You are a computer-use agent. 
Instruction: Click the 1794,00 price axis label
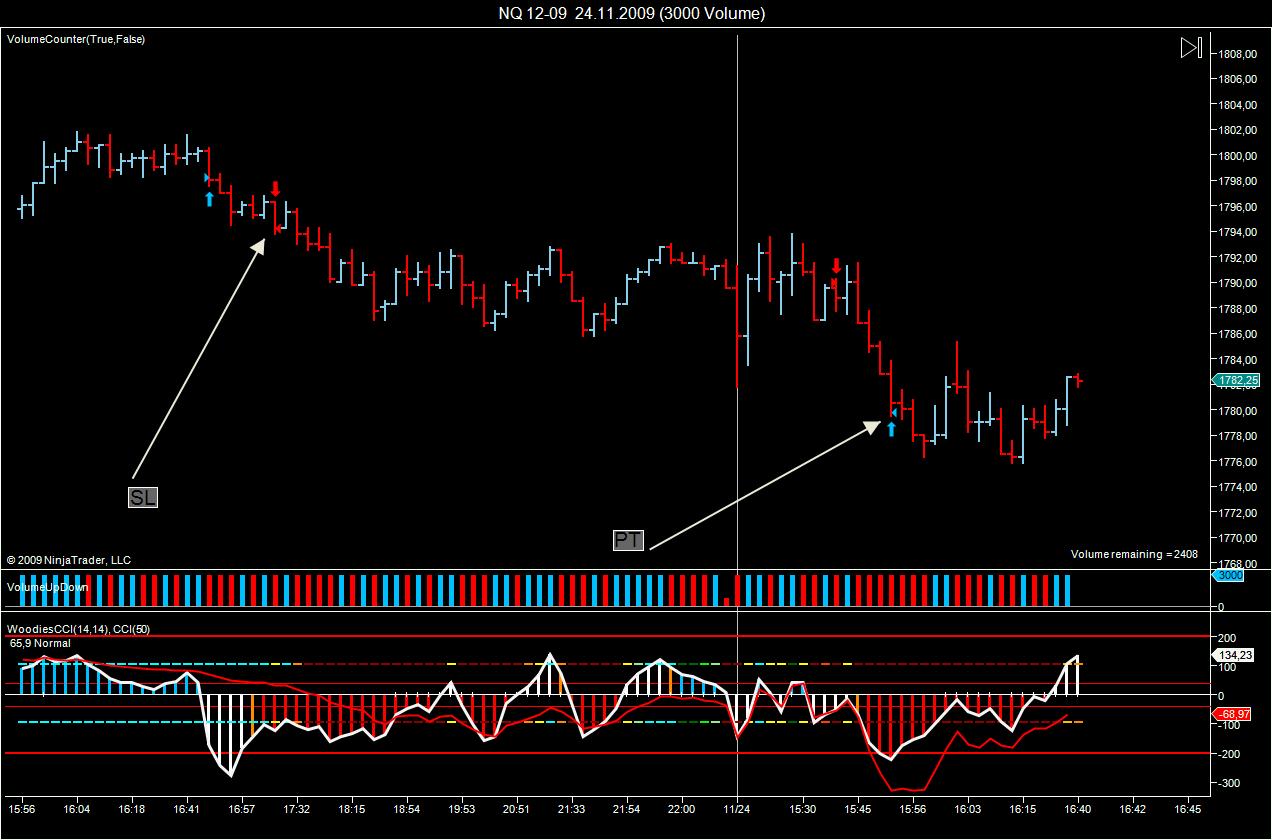click(x=1236, y=232)
